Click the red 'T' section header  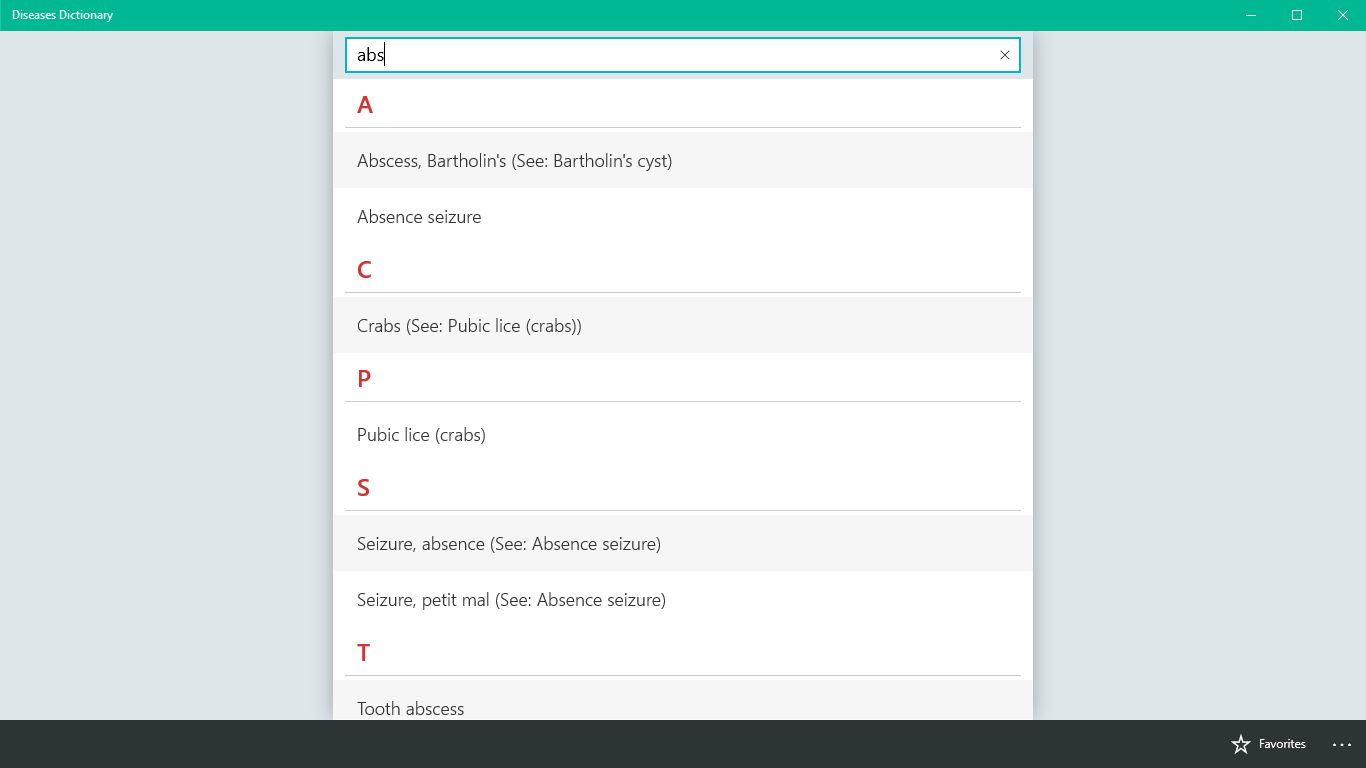click(363, 652)
